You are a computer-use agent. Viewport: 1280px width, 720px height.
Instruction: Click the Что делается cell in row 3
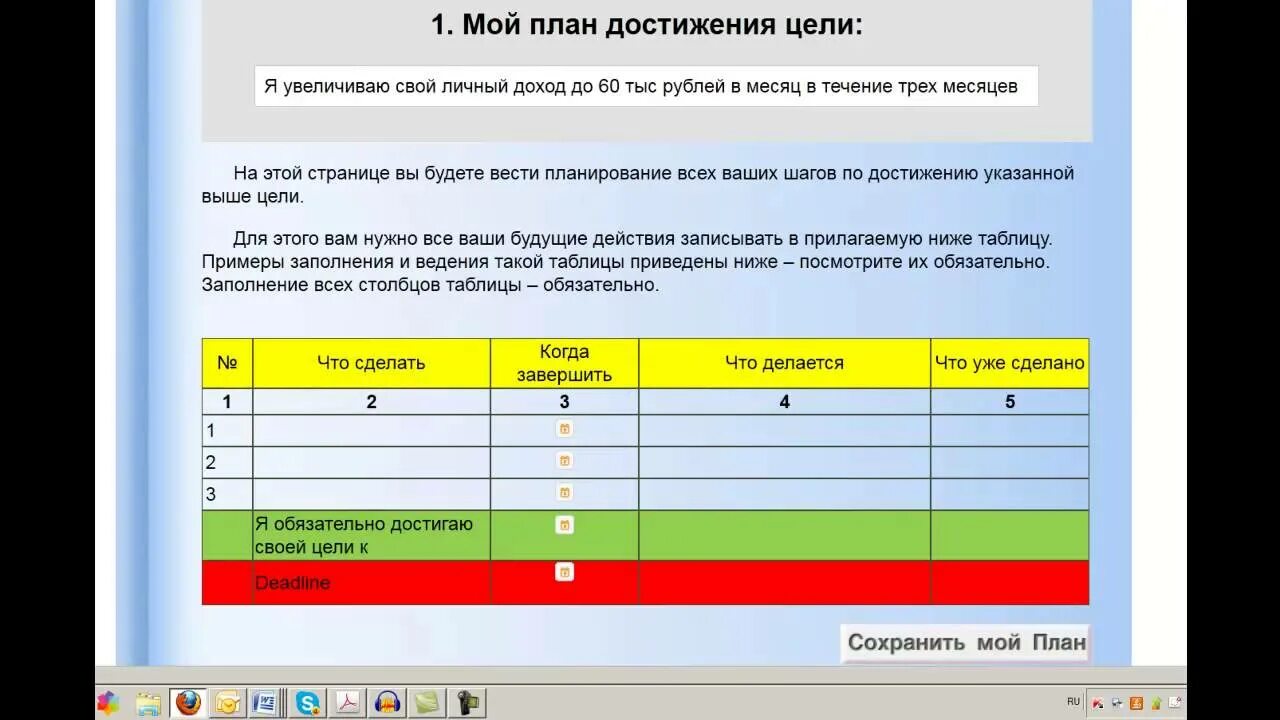(x=784, y=495)
